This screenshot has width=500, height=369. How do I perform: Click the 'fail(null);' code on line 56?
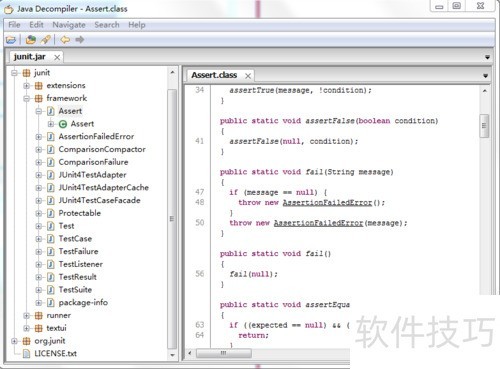(253, 274)
